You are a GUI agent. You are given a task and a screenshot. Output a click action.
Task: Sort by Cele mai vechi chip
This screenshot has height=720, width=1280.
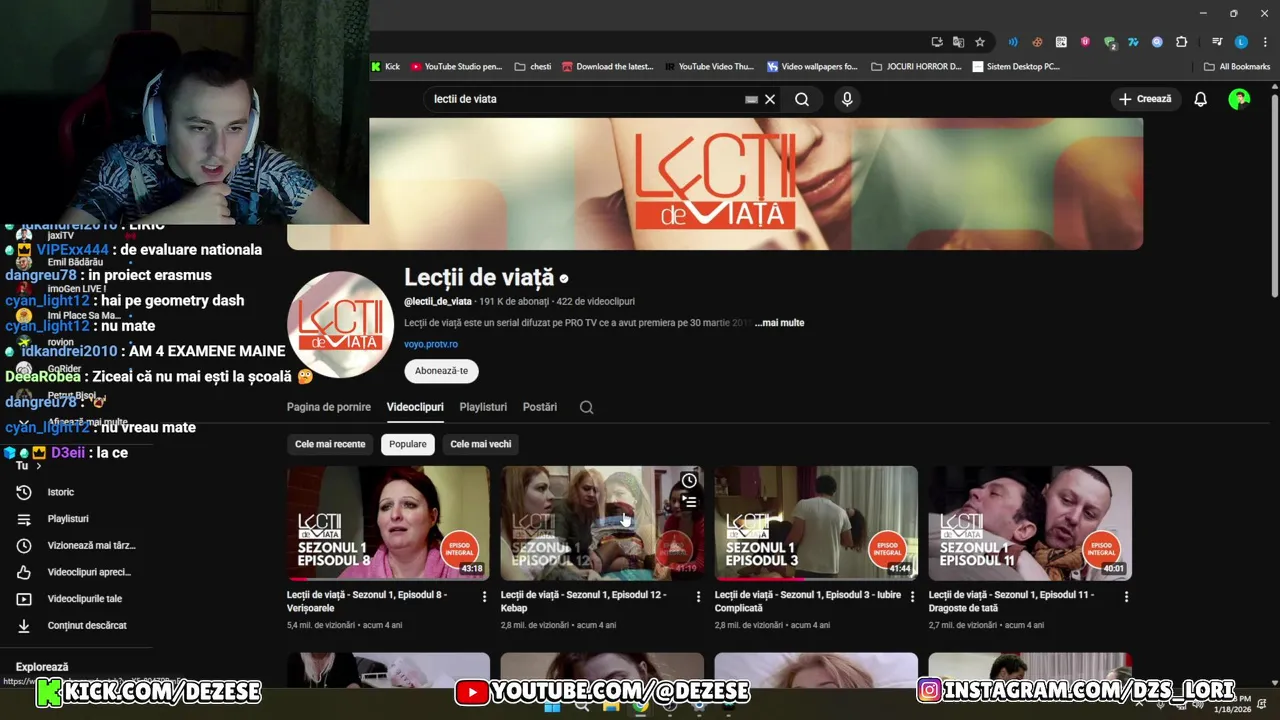click(x=481, y=444)
